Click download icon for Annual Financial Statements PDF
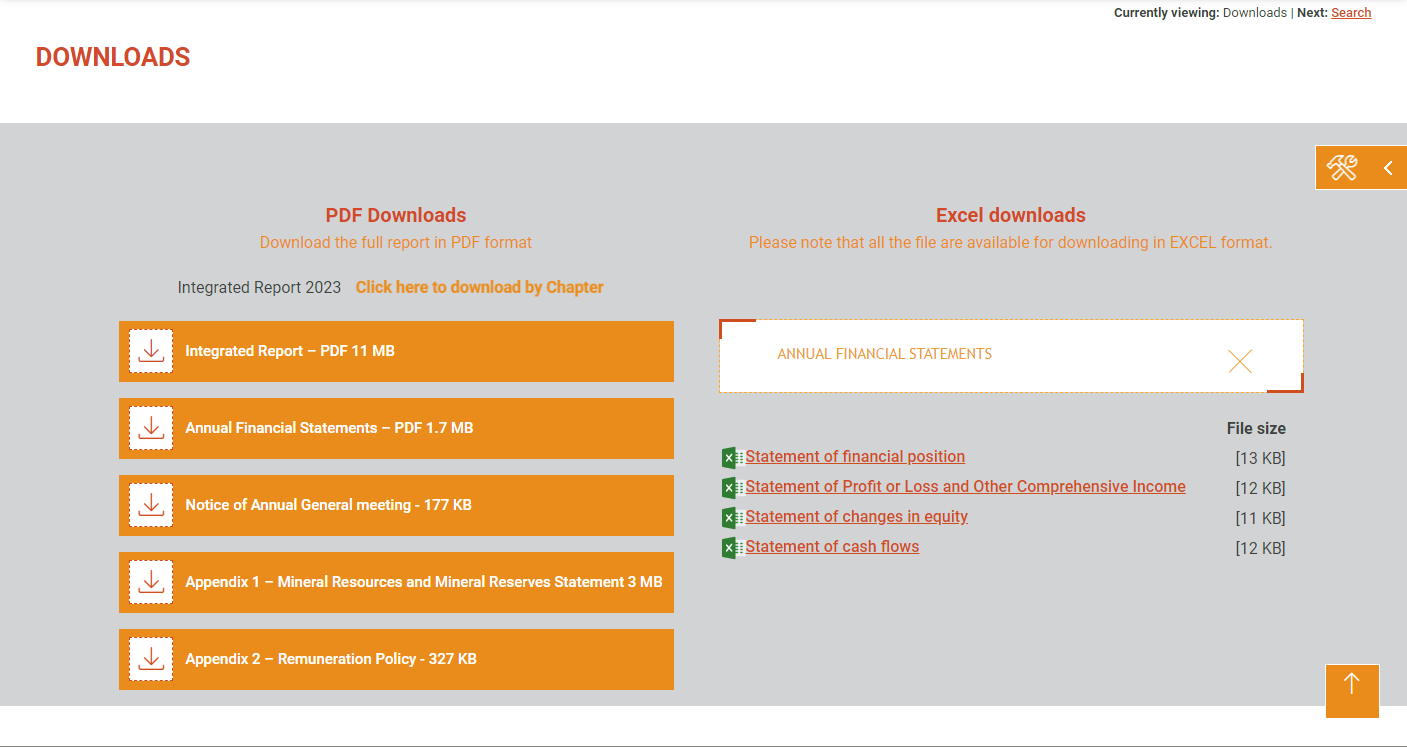The width and height of the screenshot is (1407, 747). tap(151, 428)
